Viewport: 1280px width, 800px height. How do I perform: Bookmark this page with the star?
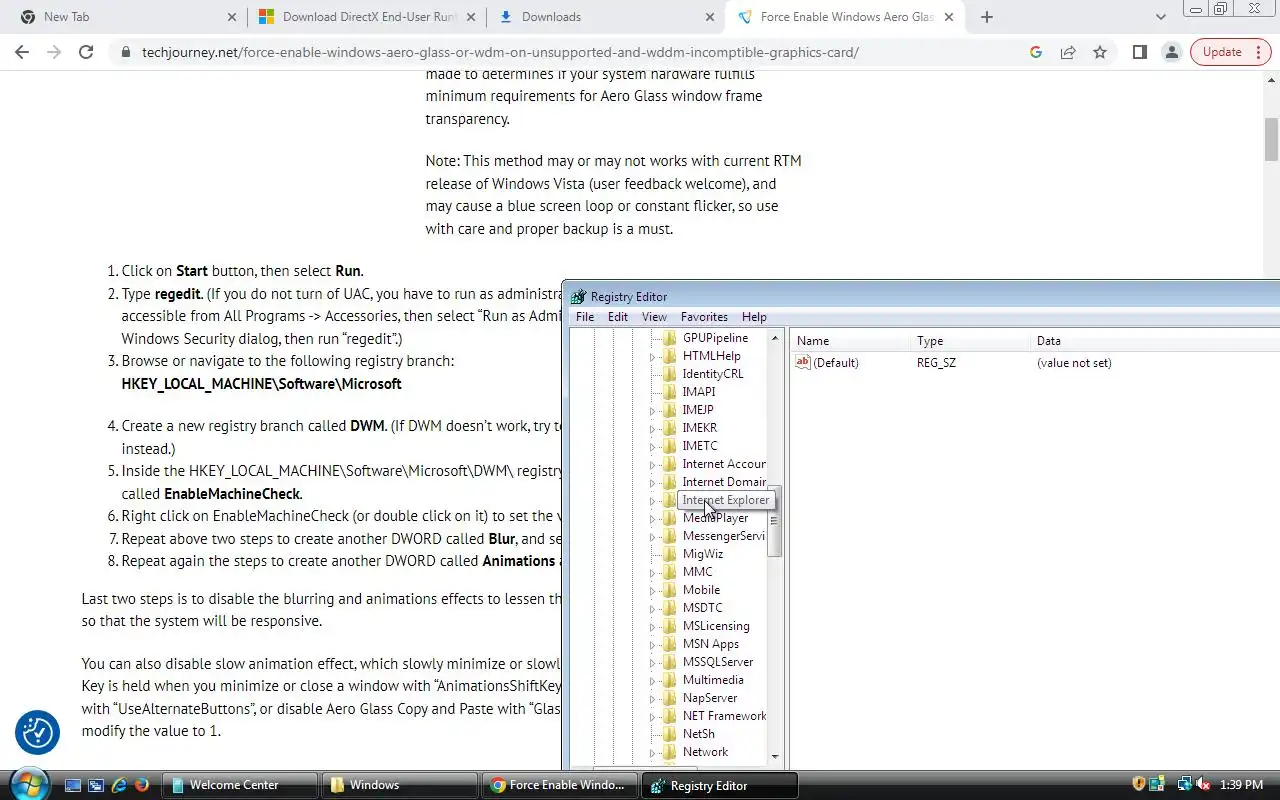[x=1100, y=52]
